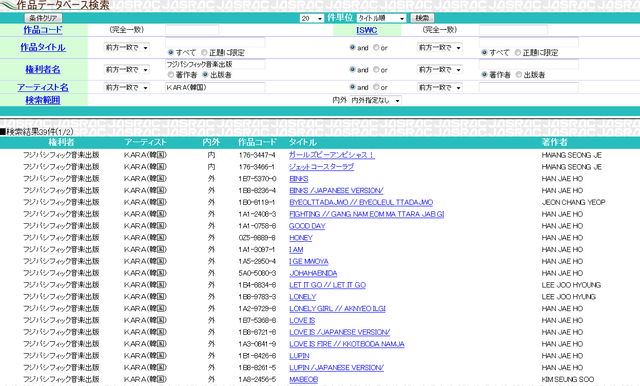Screen dimensions: 640x386
Task: Click the artist field containing KARA(韓国)
Action: (x=215, y=87)
